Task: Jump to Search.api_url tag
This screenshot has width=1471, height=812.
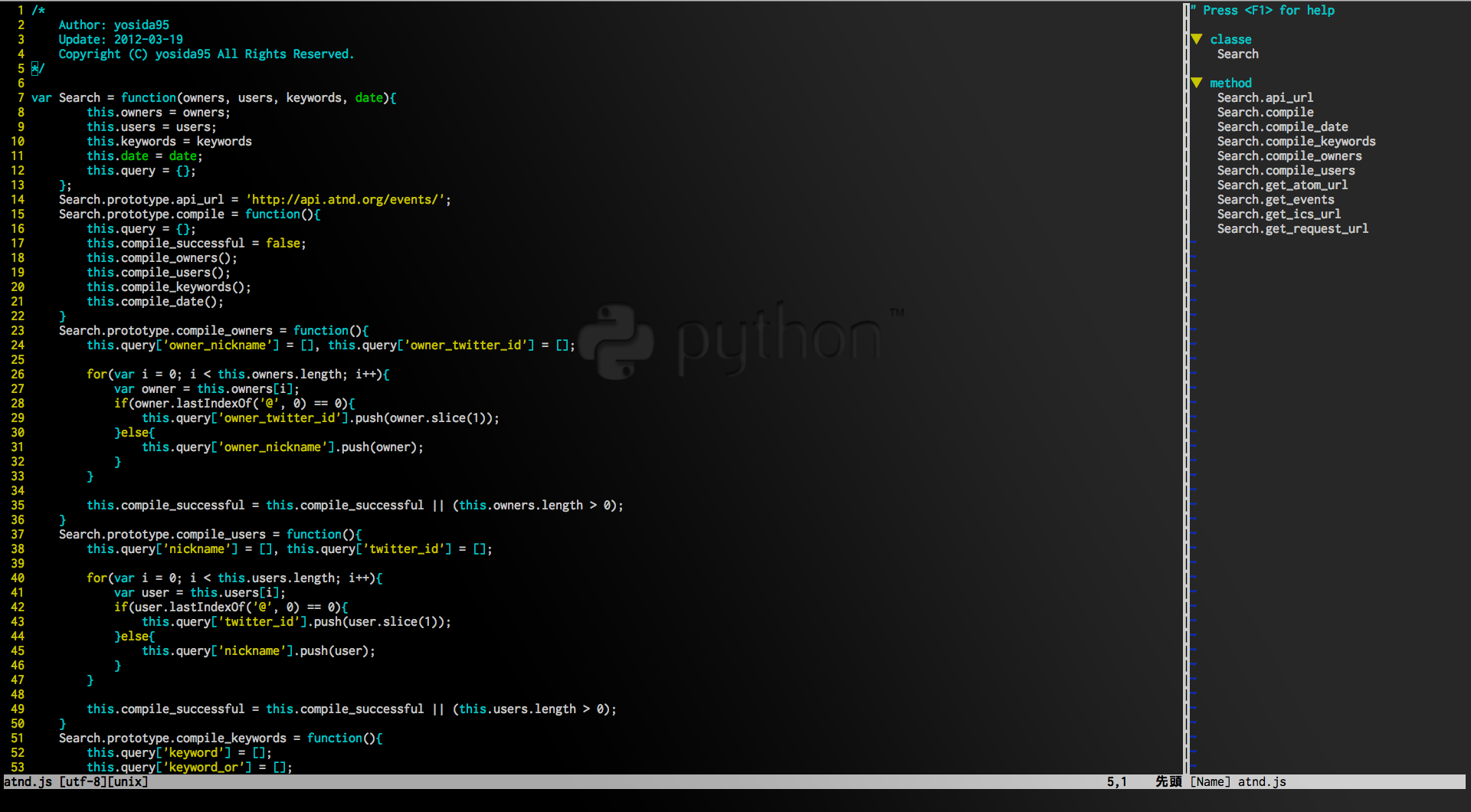Action: tap(1265, 98)
